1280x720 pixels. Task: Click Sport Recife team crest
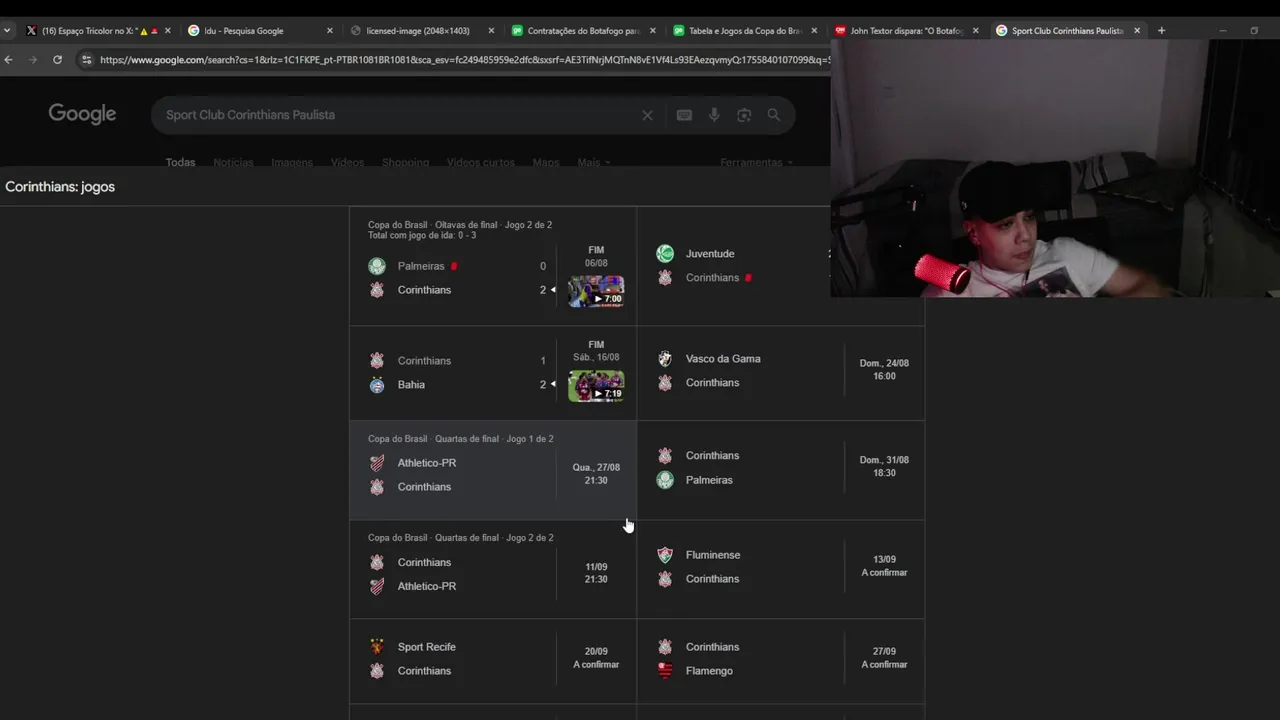[x=377, y=647]
